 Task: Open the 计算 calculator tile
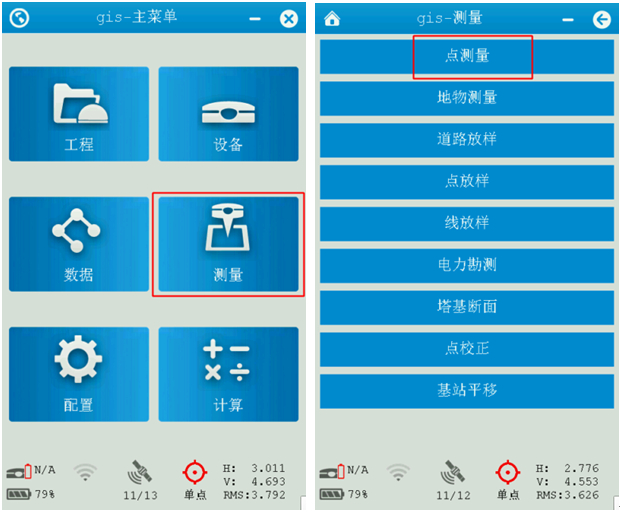pos(229,374)
